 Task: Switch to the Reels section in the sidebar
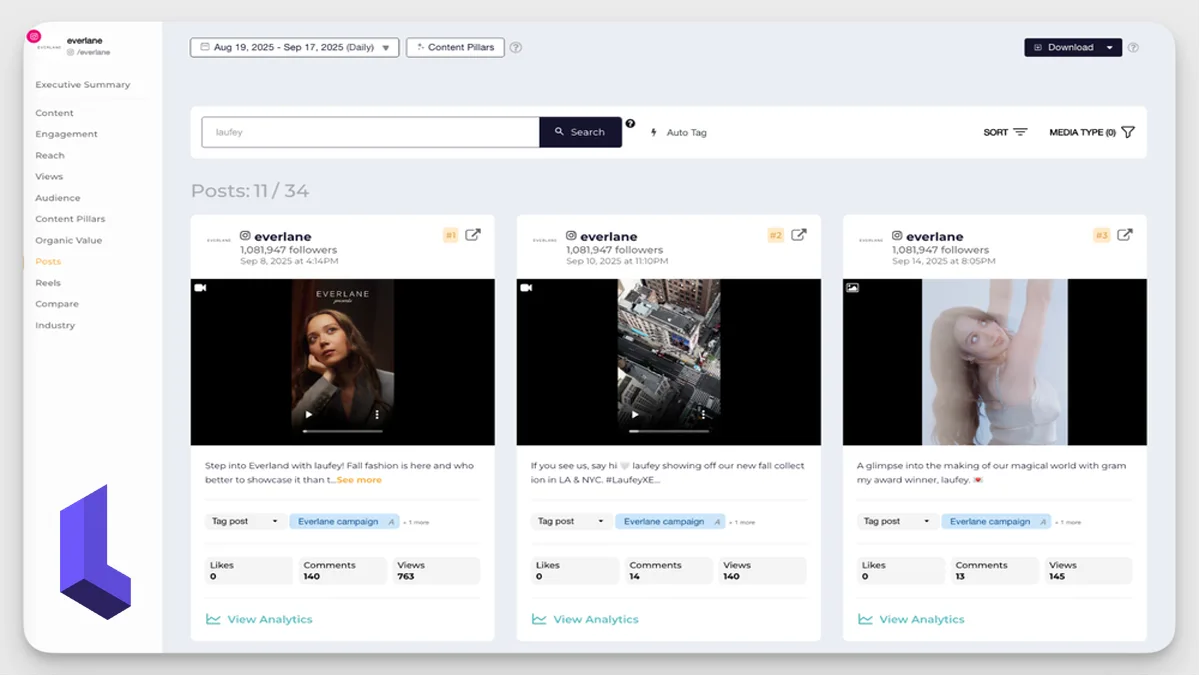click(x=48, y=283)
